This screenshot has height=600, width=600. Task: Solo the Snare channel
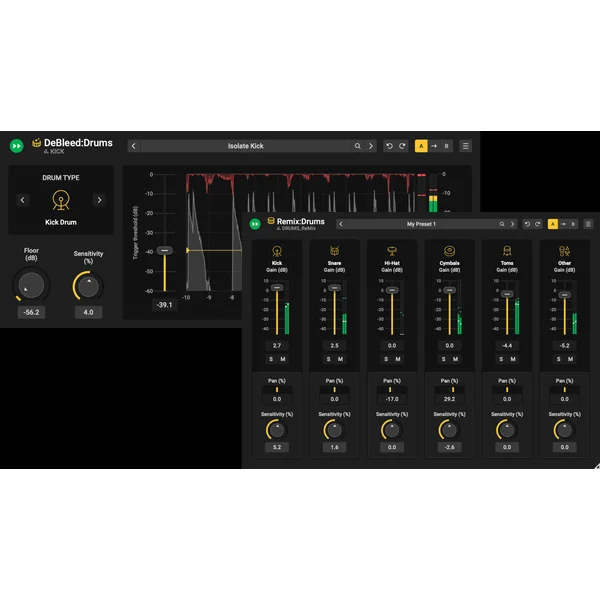coord(329,359)
